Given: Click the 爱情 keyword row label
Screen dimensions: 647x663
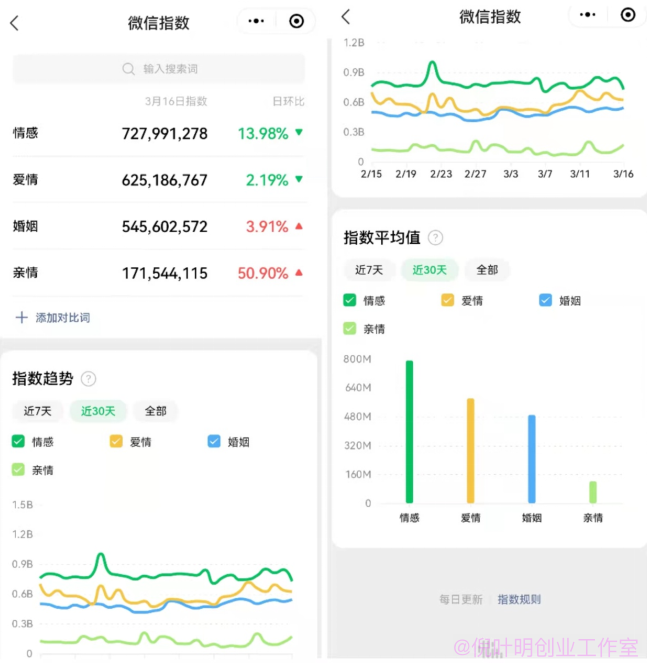Looking at the screenshot, I should point(25,180).
